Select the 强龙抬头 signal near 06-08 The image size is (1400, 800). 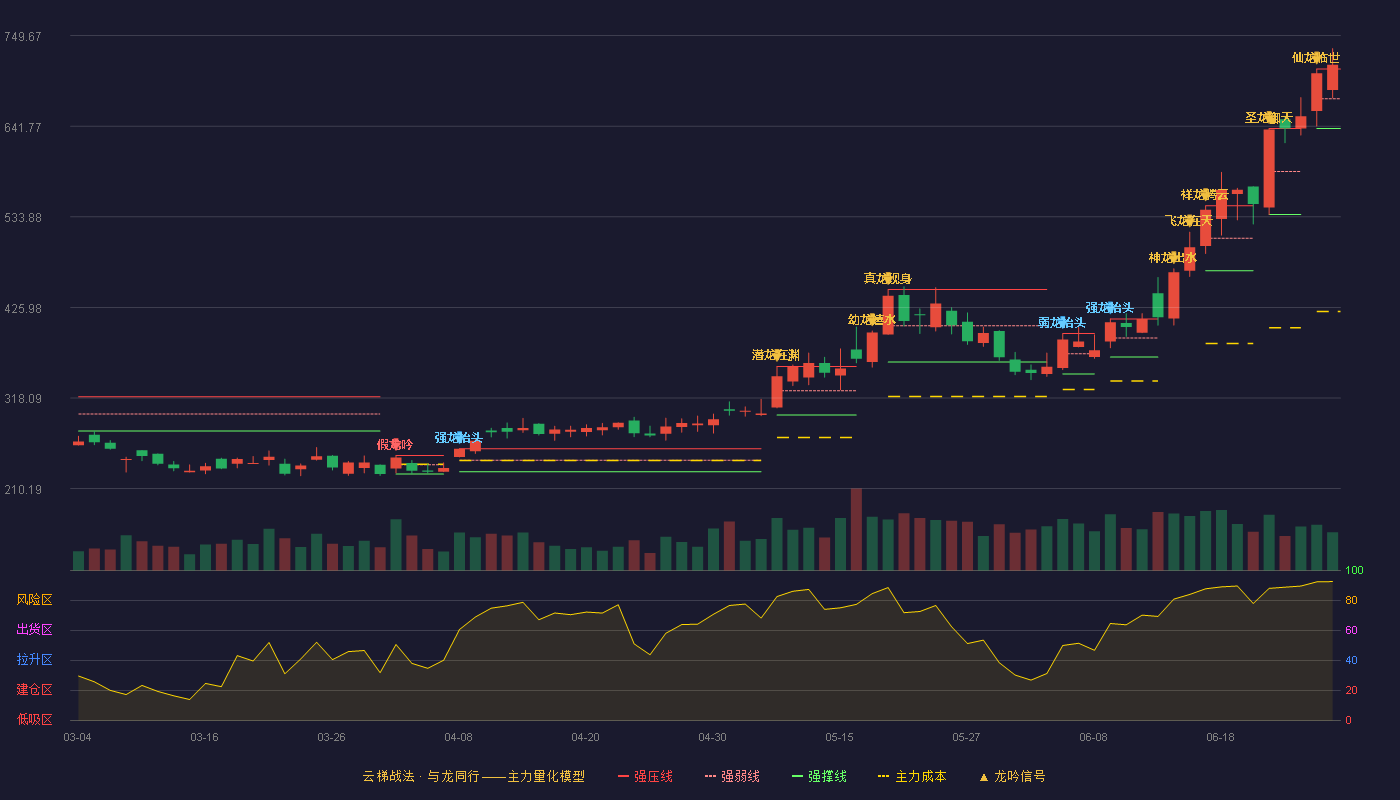click(x=1110, y=307)
